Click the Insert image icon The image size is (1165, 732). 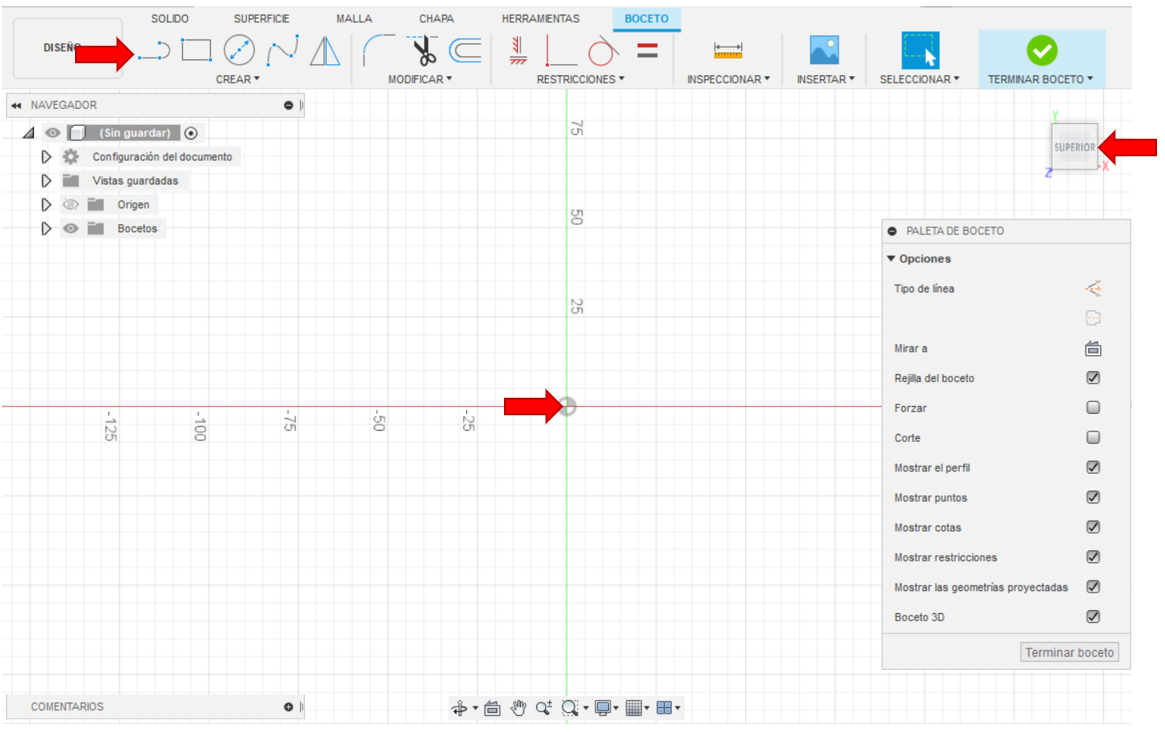[824, 51]
